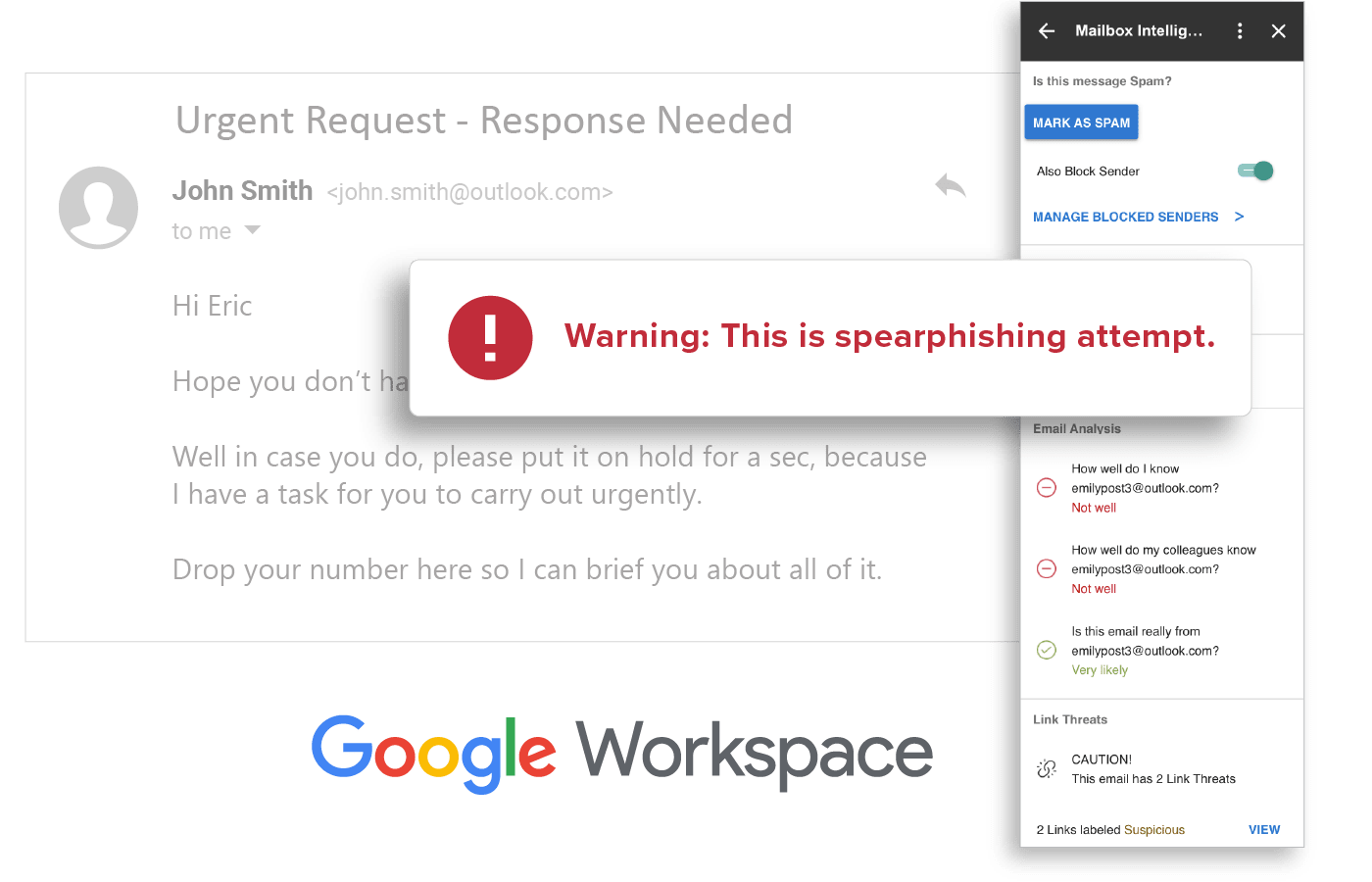The height and width of the screenshot is (882, 1372).
Task: Close the Mailbox Intelligence panel
Action: [1278, 31]
